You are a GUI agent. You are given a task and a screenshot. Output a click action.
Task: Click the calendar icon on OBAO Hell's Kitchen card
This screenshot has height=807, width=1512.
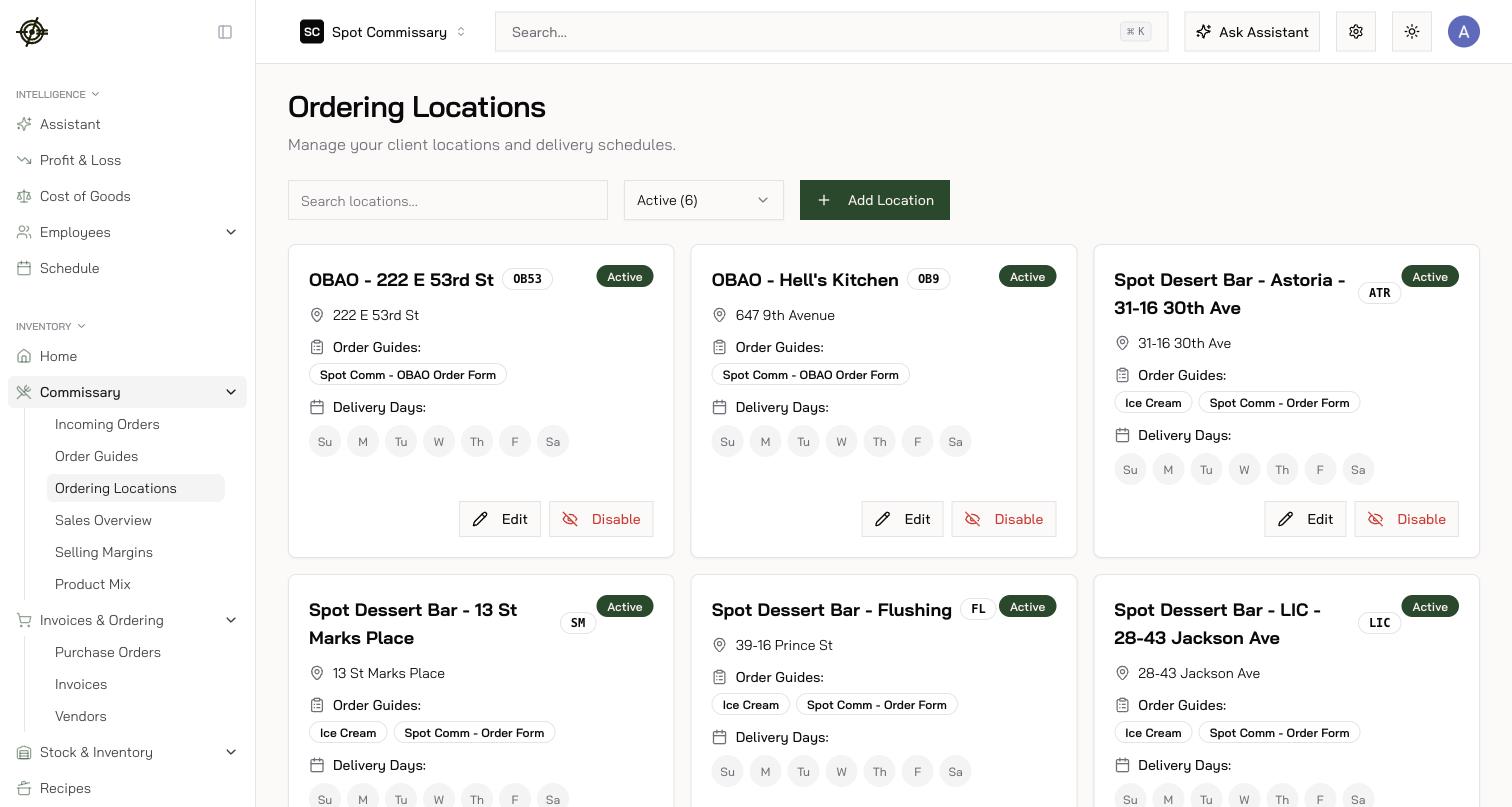719,407
